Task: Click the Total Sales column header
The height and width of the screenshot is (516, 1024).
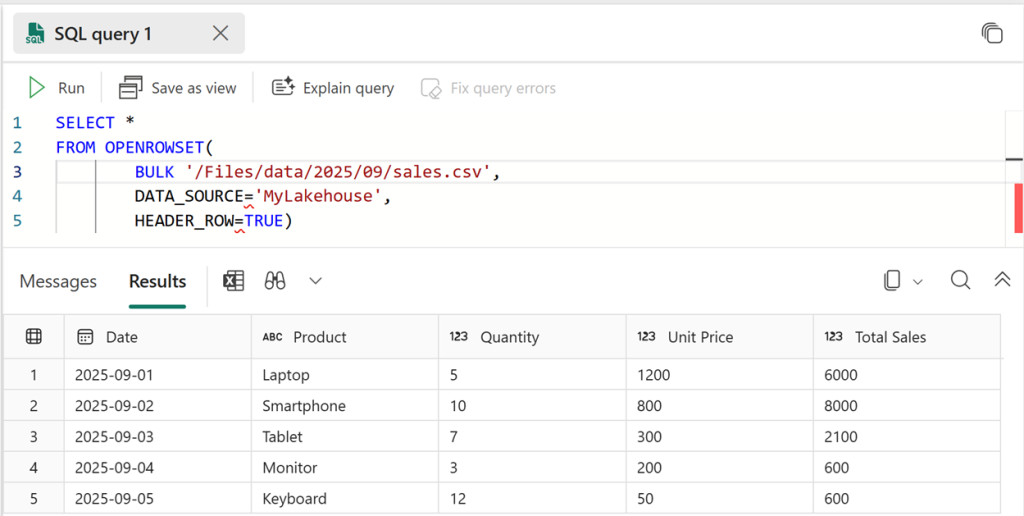Action: click(889, 337)
